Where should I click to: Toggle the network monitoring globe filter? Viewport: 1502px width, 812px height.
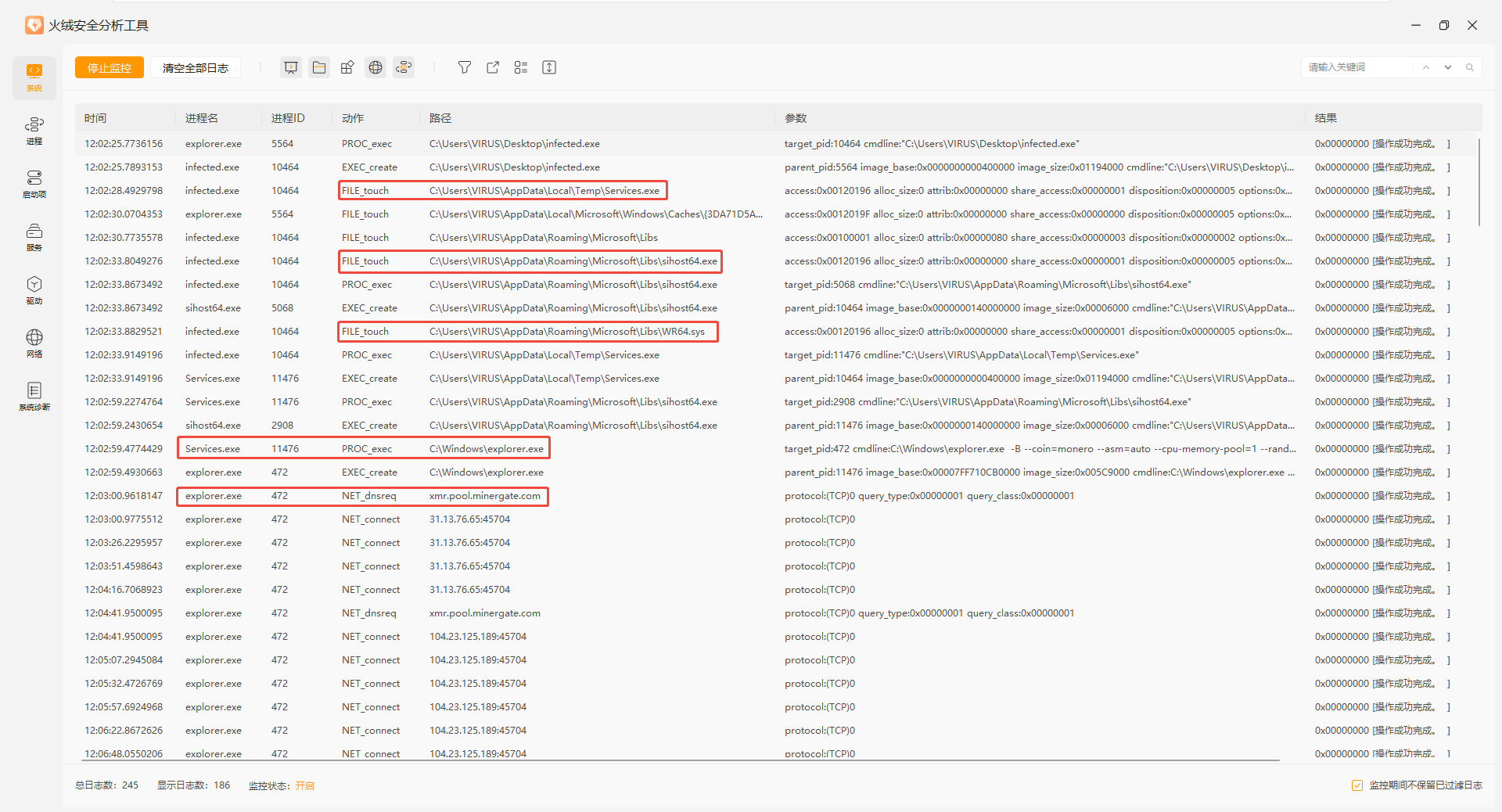[x=375, y=67]
